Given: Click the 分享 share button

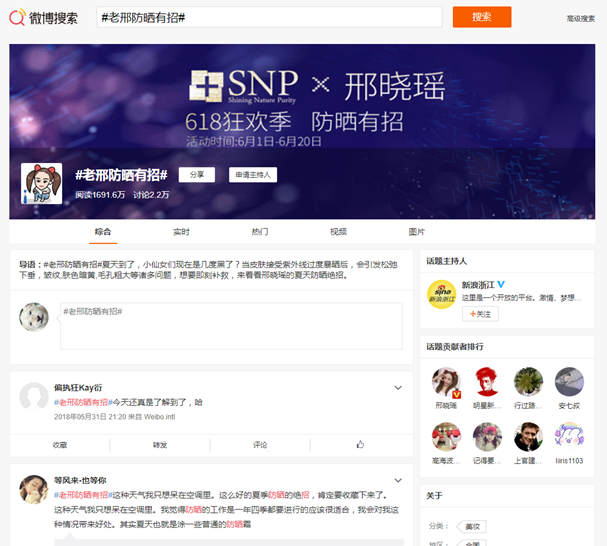Looking at the screenshot, I should coord(197,175).
